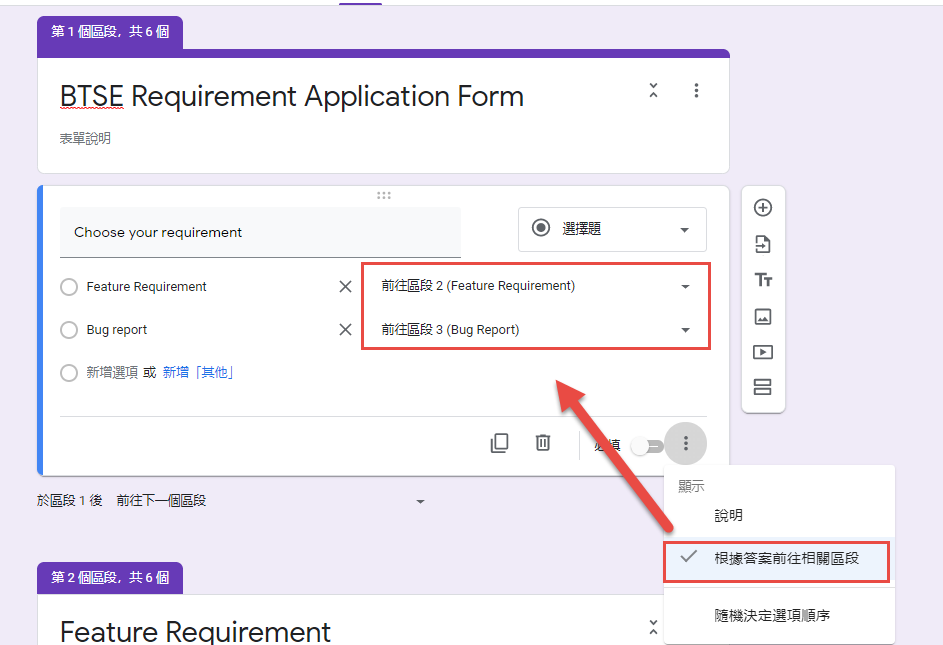
Task: Open the 選擇題 question type dropdown
Action: [x=612, y=229]
